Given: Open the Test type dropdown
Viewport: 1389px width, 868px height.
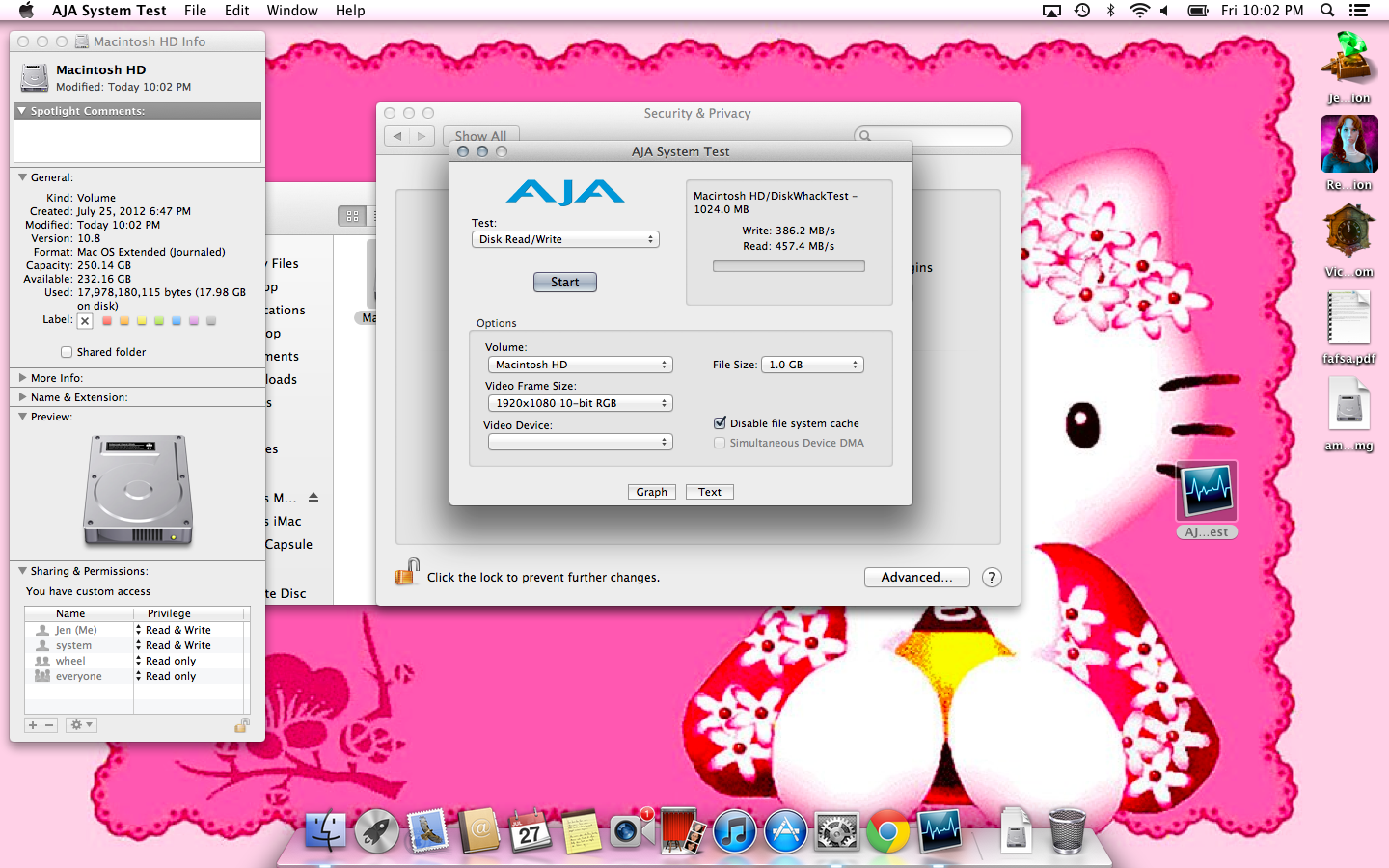Looking at the screenshot, I should point(565,239).
